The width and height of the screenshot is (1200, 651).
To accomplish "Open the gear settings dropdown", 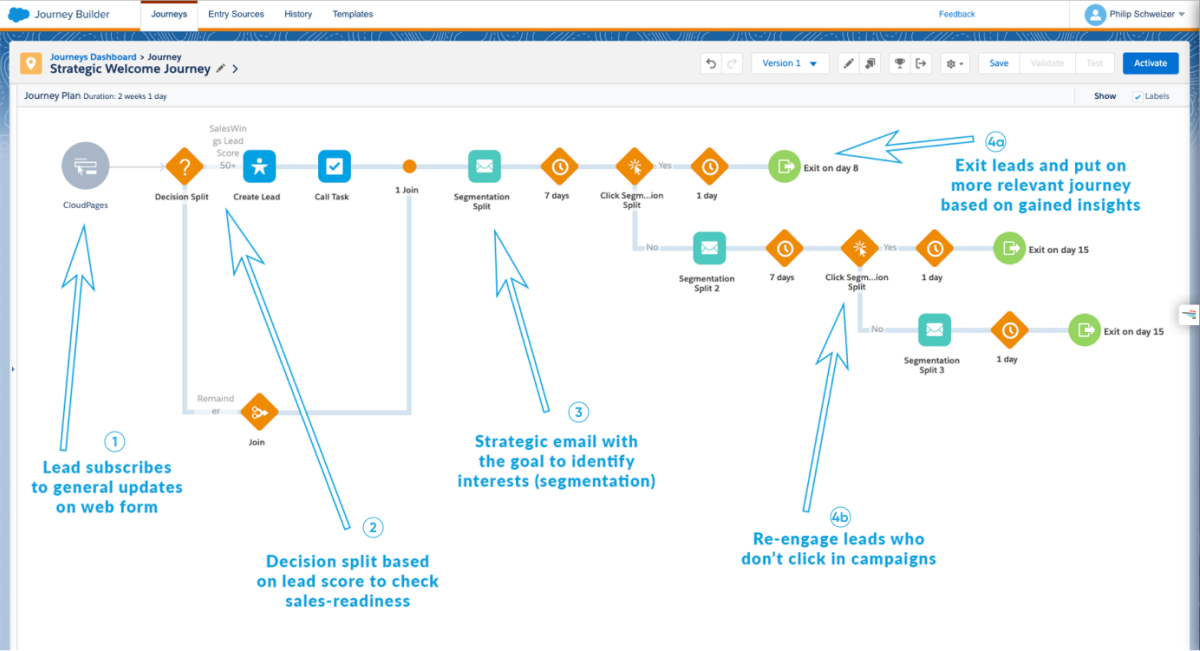I will (955, 63).
